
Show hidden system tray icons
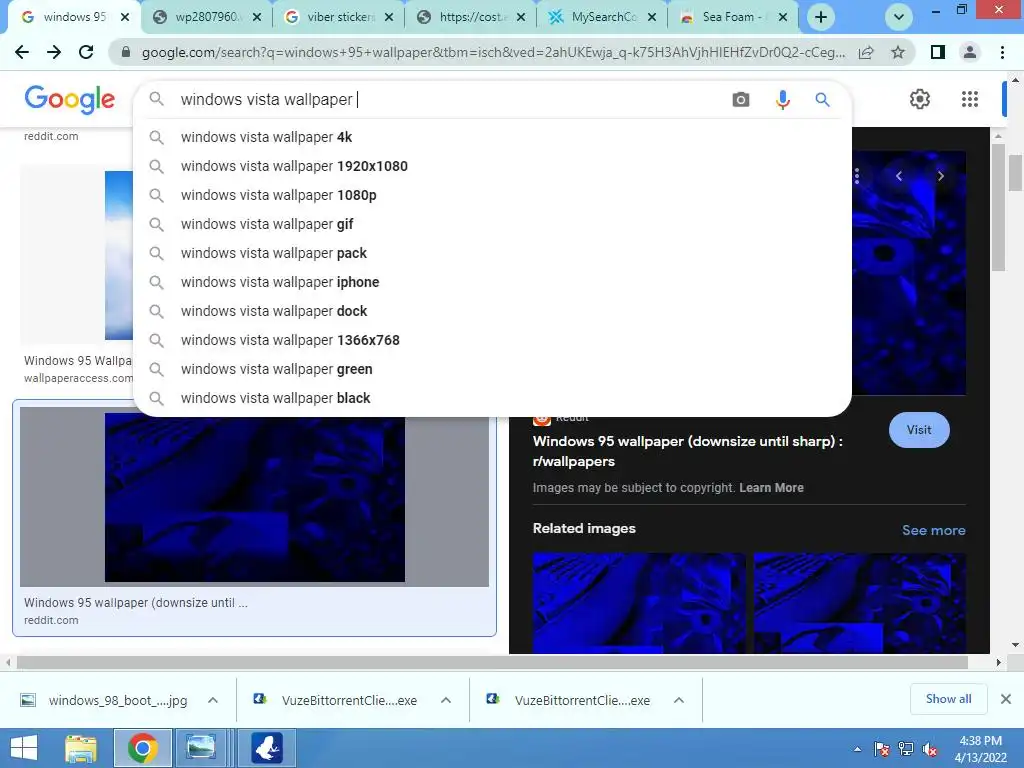click(x=857, y=749)
